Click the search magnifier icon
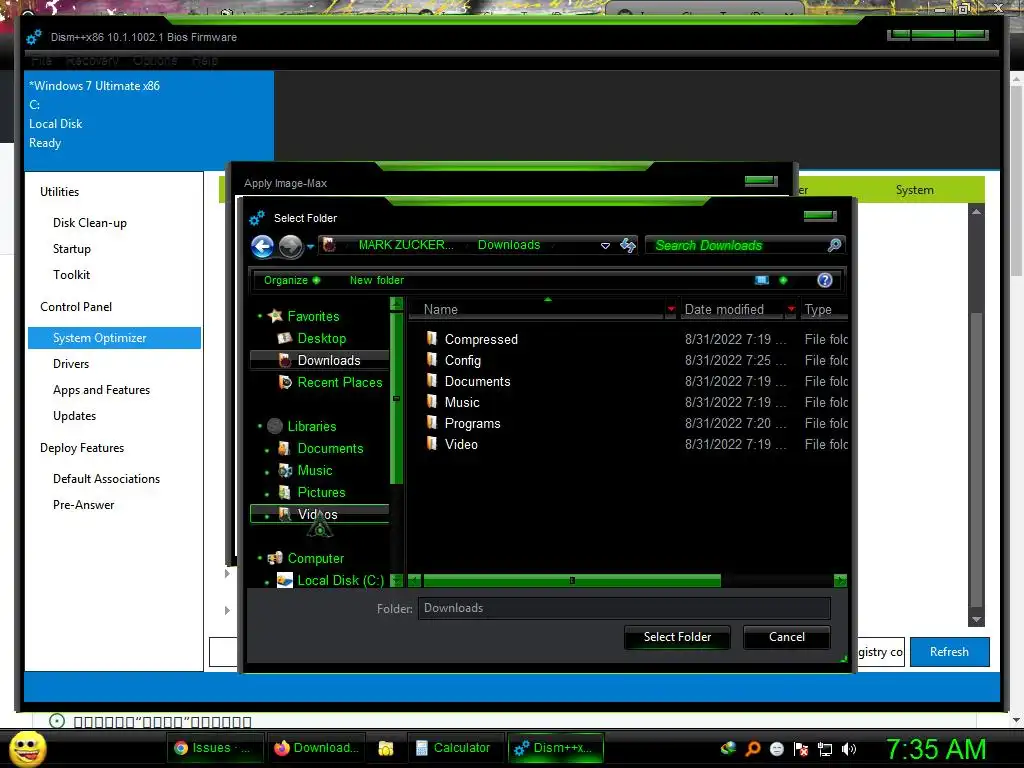 coord(834,246)
